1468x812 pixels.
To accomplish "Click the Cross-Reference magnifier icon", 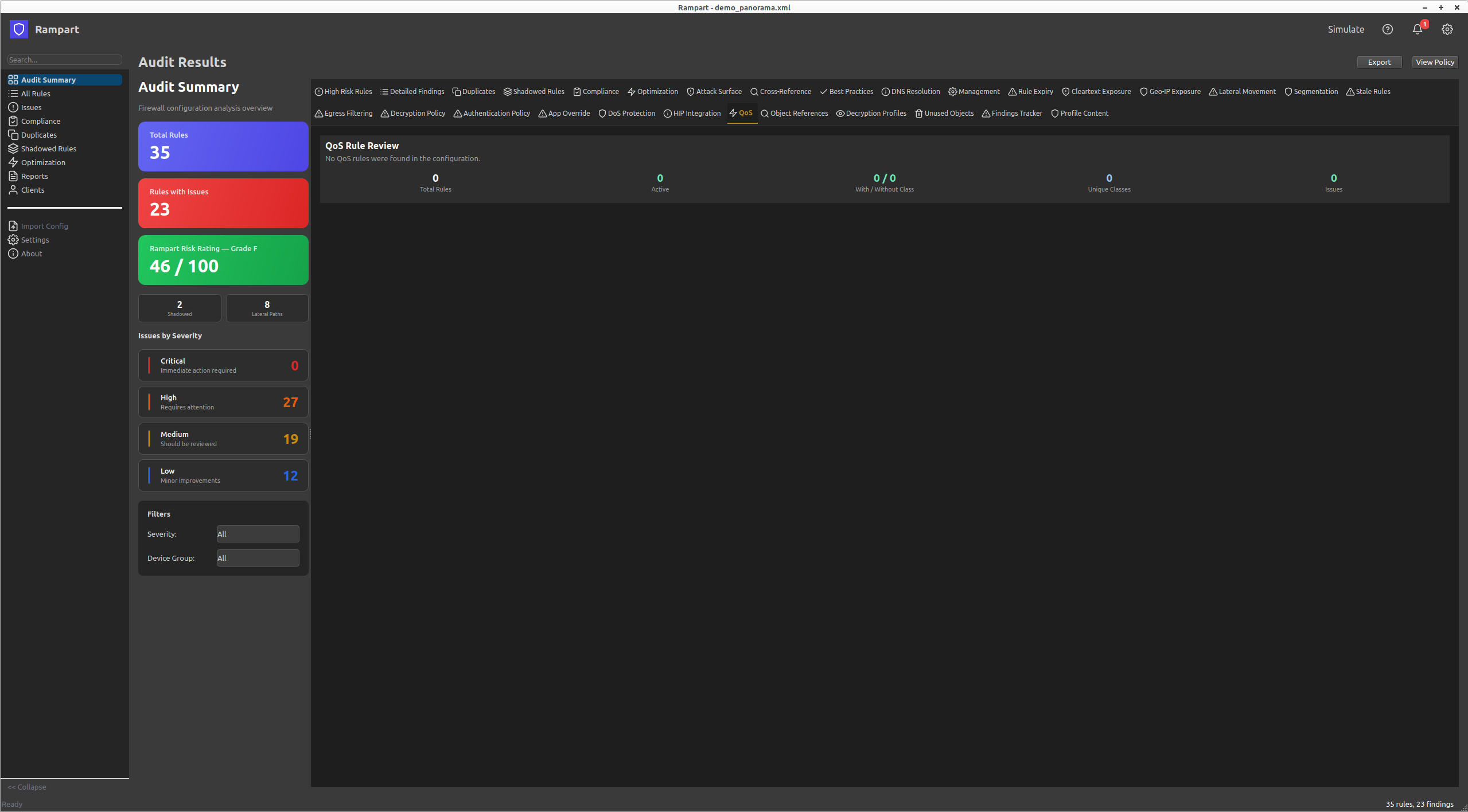I will [754, 92].
